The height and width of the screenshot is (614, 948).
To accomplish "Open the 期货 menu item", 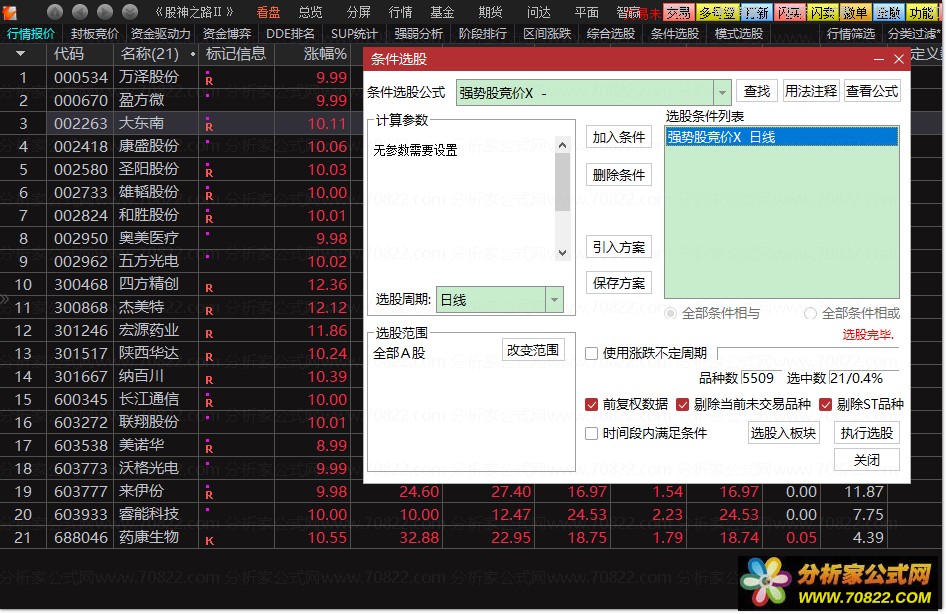I will tap(490, 12).
